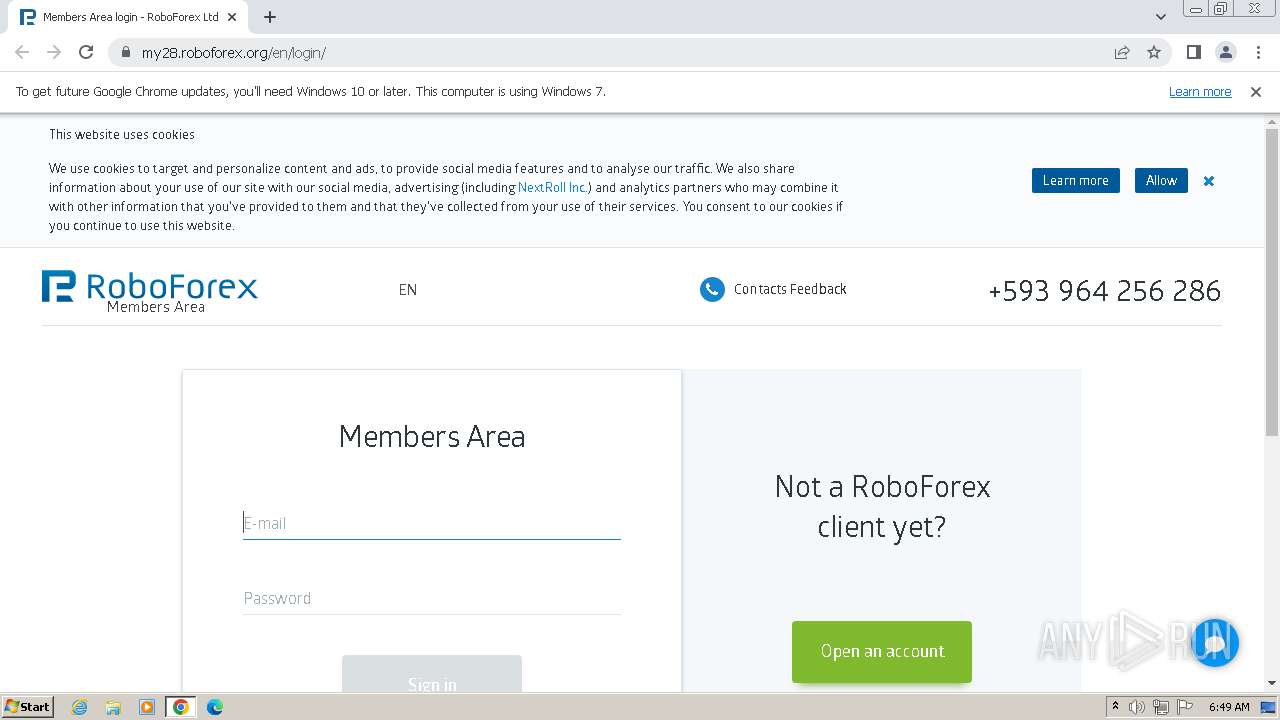Click into the E-mail input field
1280x720 pixels.
(431, 523)
